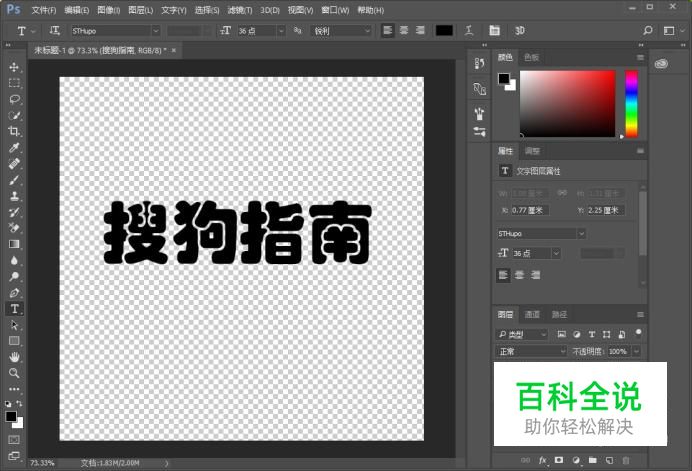Screen dimensions: 692x471
Task: Toggle text orientation in options bar
Action: coord(54,30)
